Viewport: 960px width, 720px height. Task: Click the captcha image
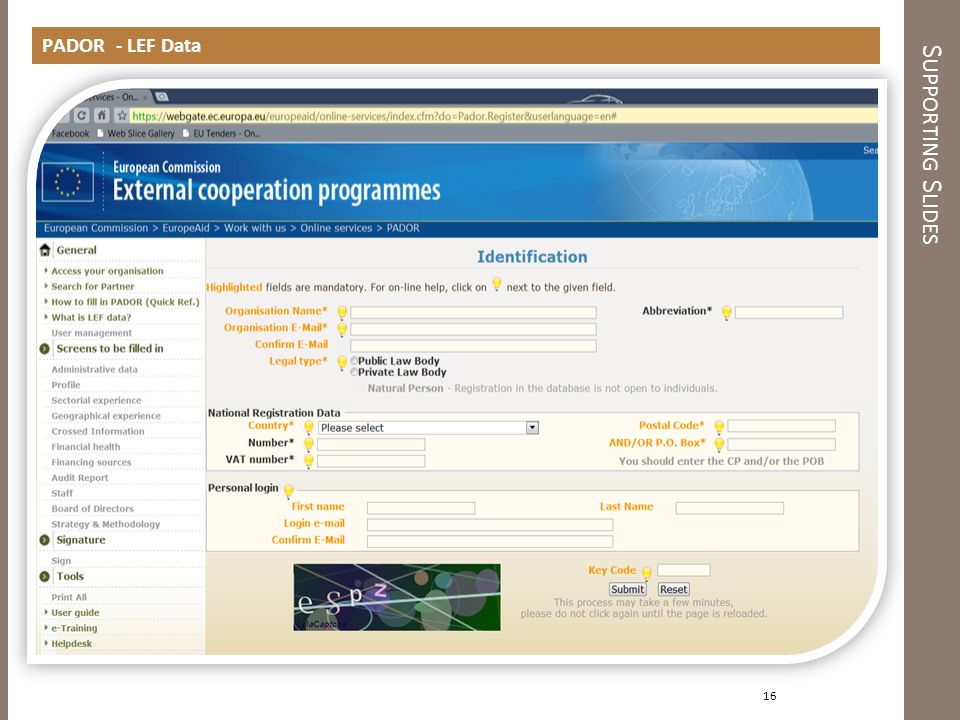[x=397, y=598]
